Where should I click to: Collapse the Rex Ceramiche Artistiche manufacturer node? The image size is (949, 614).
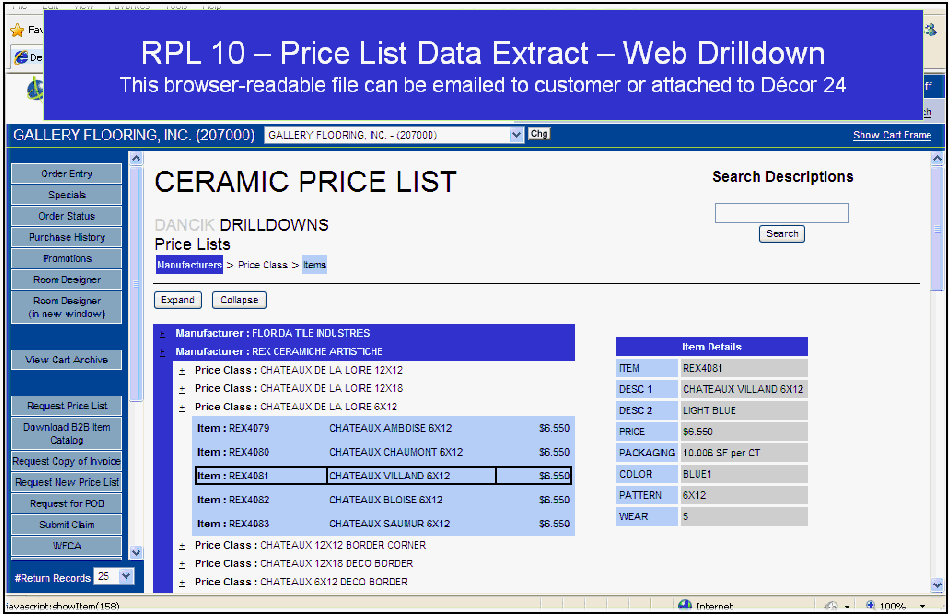(163, 352)
